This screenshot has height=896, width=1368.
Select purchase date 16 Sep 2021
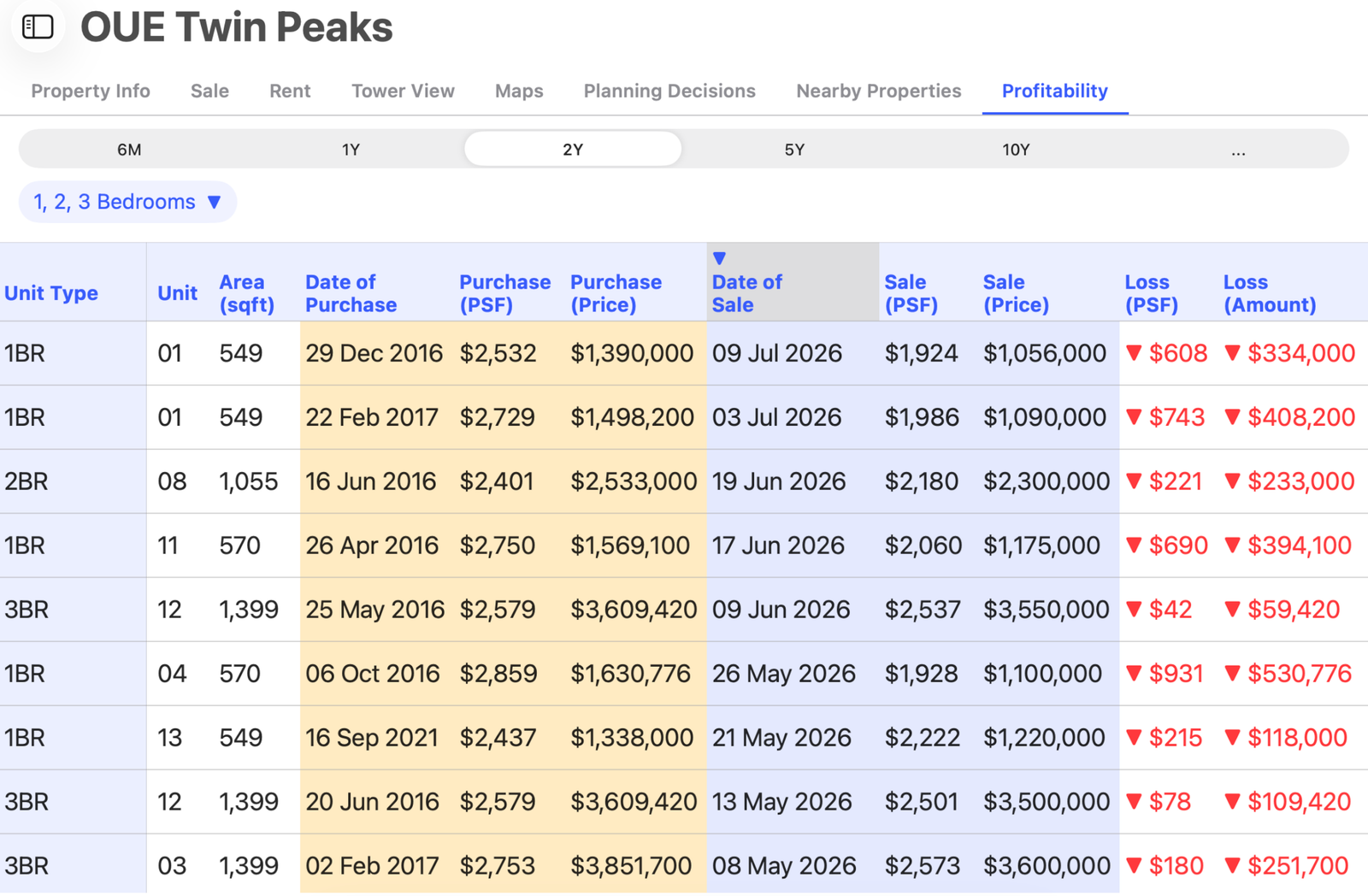pos(372,738)
